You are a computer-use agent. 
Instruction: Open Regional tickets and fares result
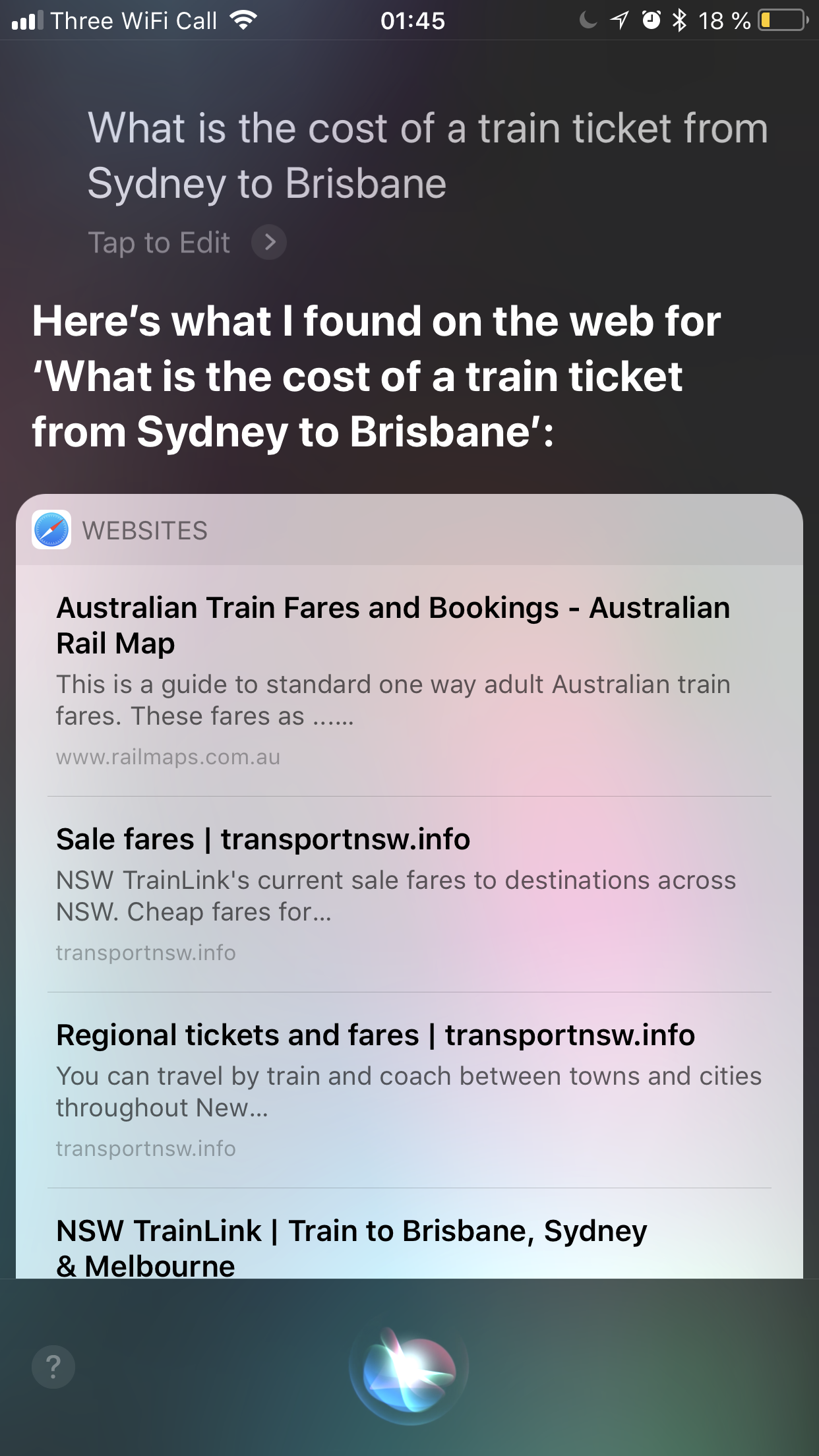tap(375, 1035)
